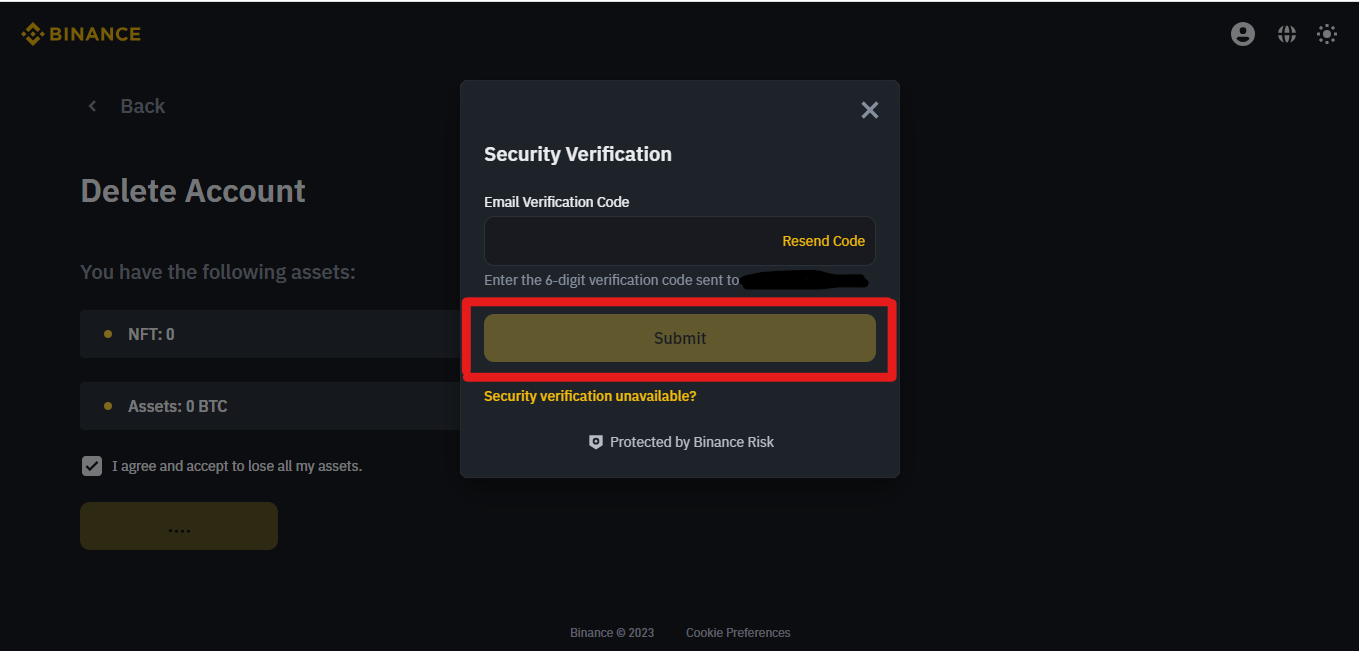1359x651 pixels.
Task: Click the 'Security Verification' title
Action: pos(578,154)
